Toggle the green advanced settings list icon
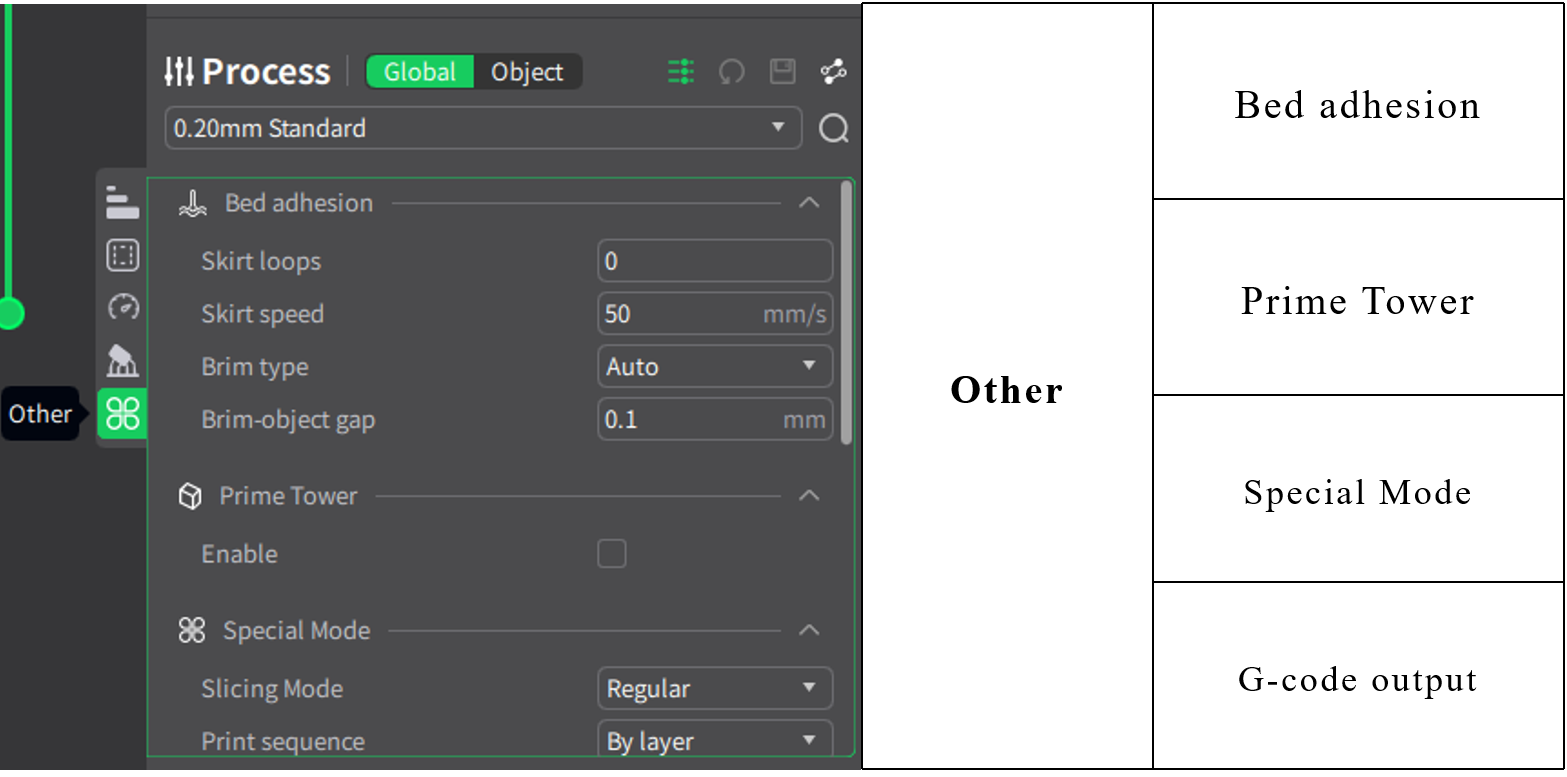Image resolution: width=1567 pixels, height=777 pixels. pyautogui.click(x=681, y=72)
